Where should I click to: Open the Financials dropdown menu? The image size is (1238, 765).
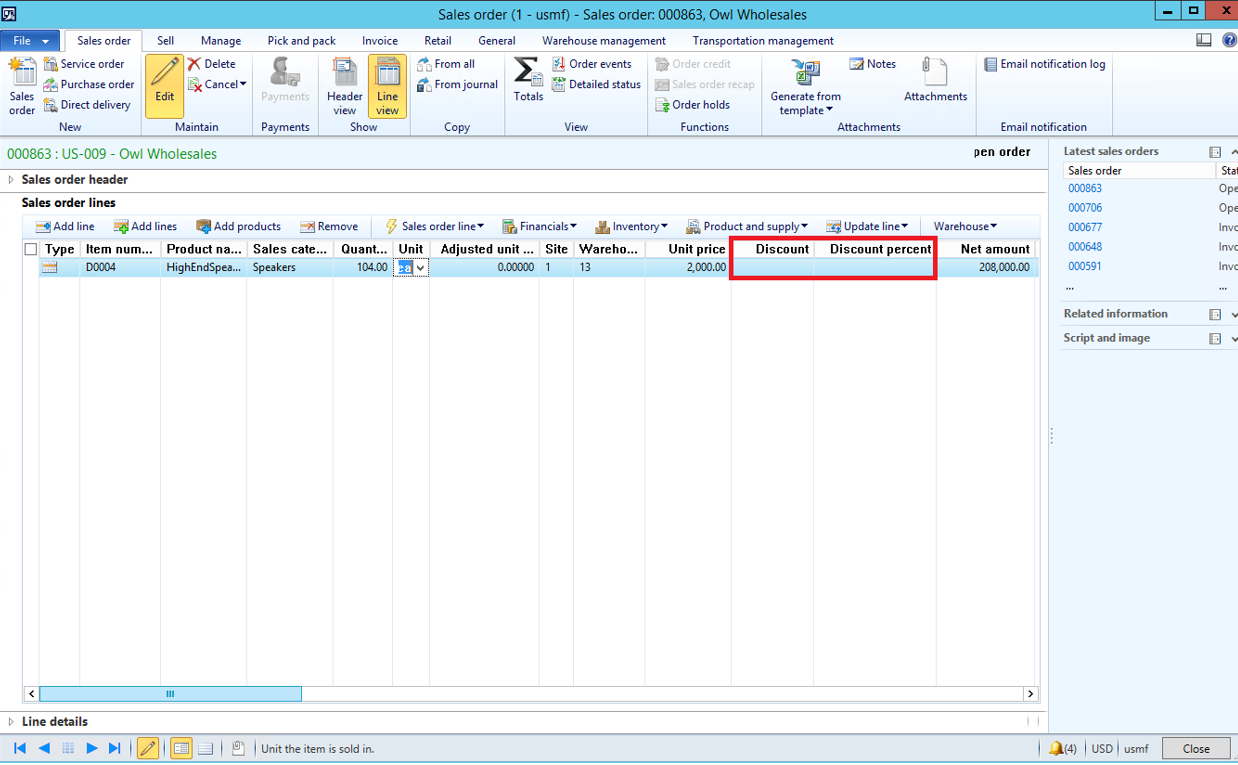(x=539, y=226)
